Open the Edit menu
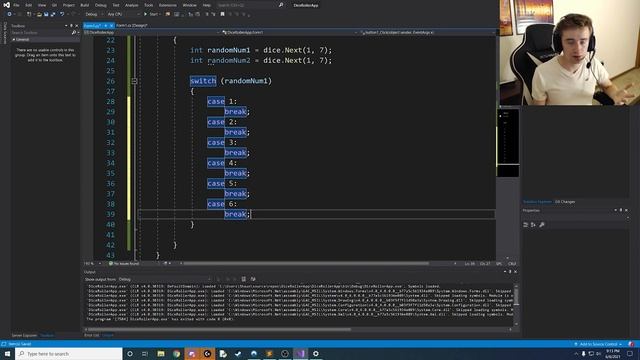 pos(29,5)
